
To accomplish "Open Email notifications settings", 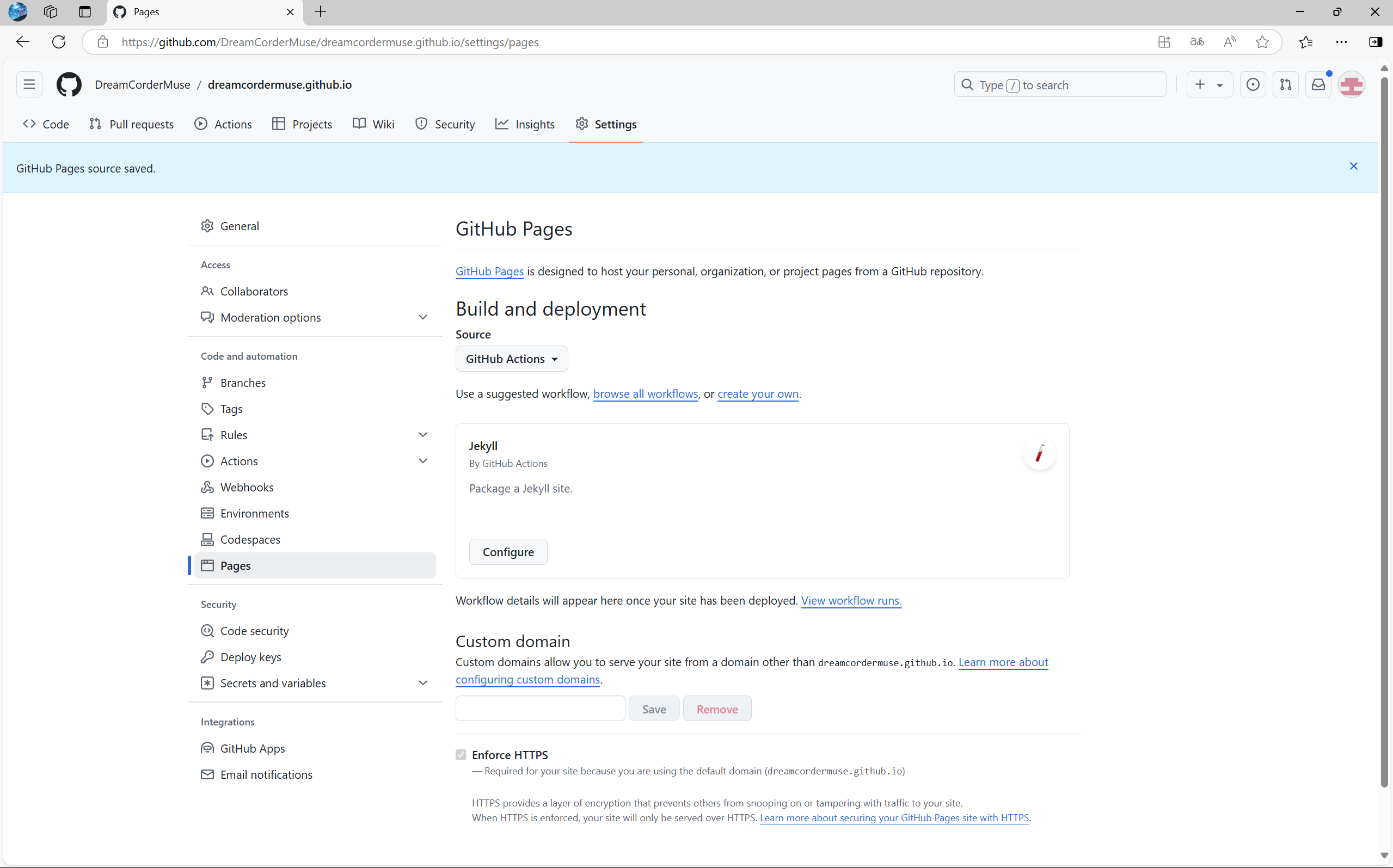I will 315,774.
